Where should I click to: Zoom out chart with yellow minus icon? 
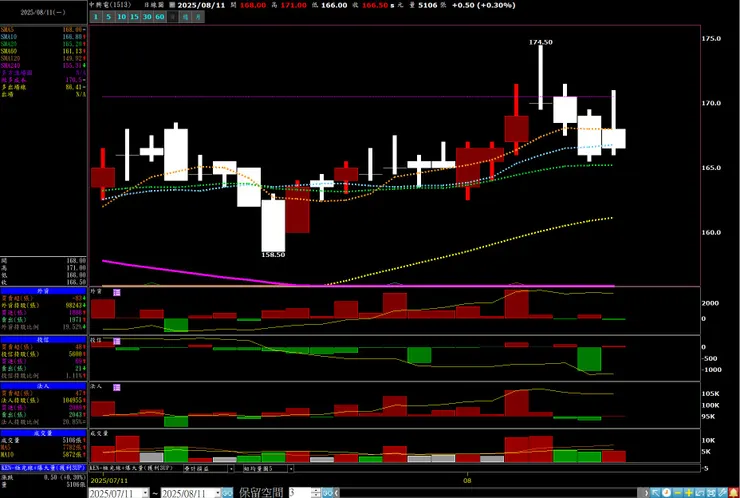[678, 492]
